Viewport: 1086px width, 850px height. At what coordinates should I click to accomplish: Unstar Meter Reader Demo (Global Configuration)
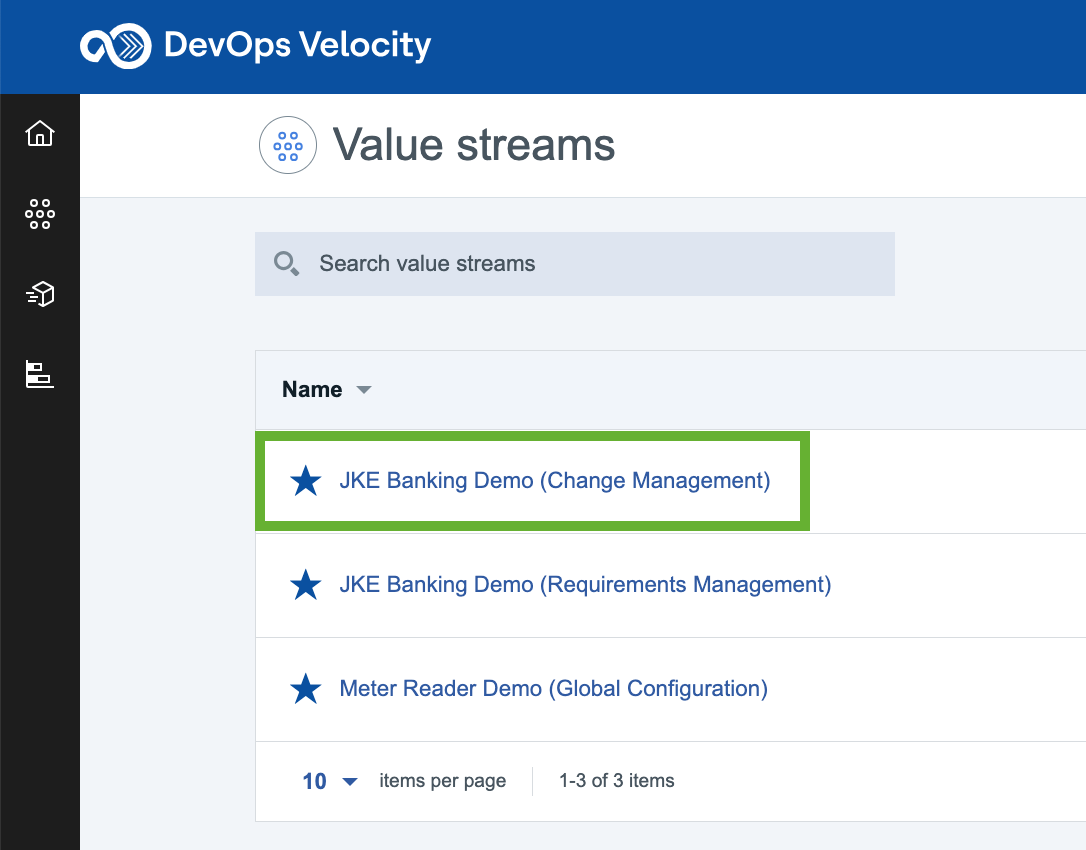[305, 689]
